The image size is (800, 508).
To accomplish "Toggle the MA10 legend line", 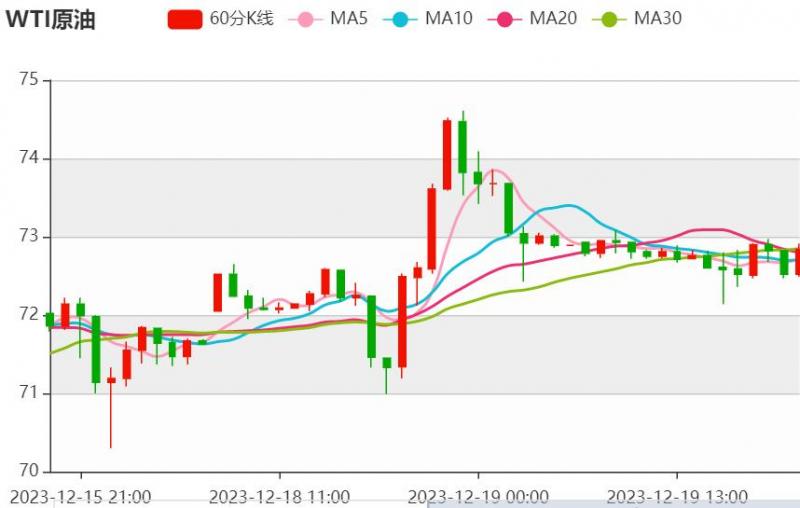I will coord(428,19).
